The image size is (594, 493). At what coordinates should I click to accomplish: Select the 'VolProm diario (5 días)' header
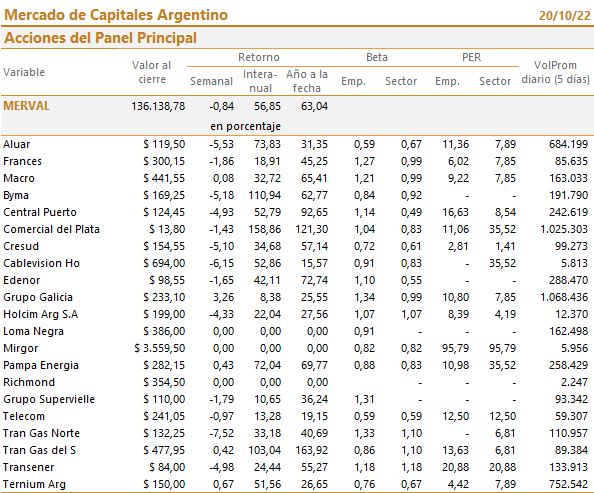[x=555, y=72]
